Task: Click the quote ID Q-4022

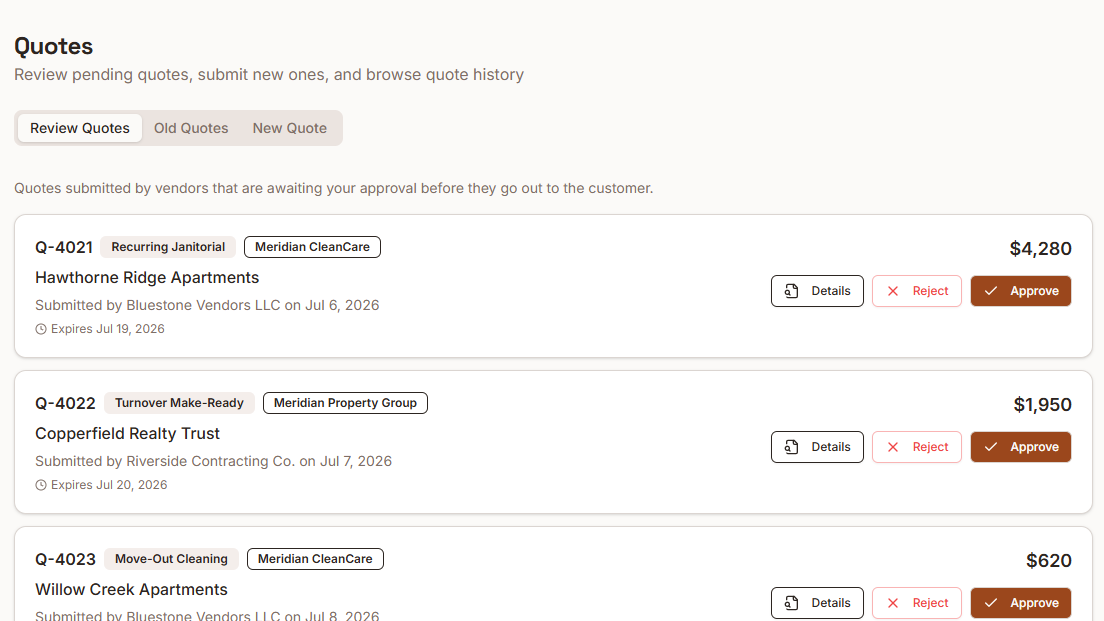Action: pyautogui.click(x=65, y=403)
